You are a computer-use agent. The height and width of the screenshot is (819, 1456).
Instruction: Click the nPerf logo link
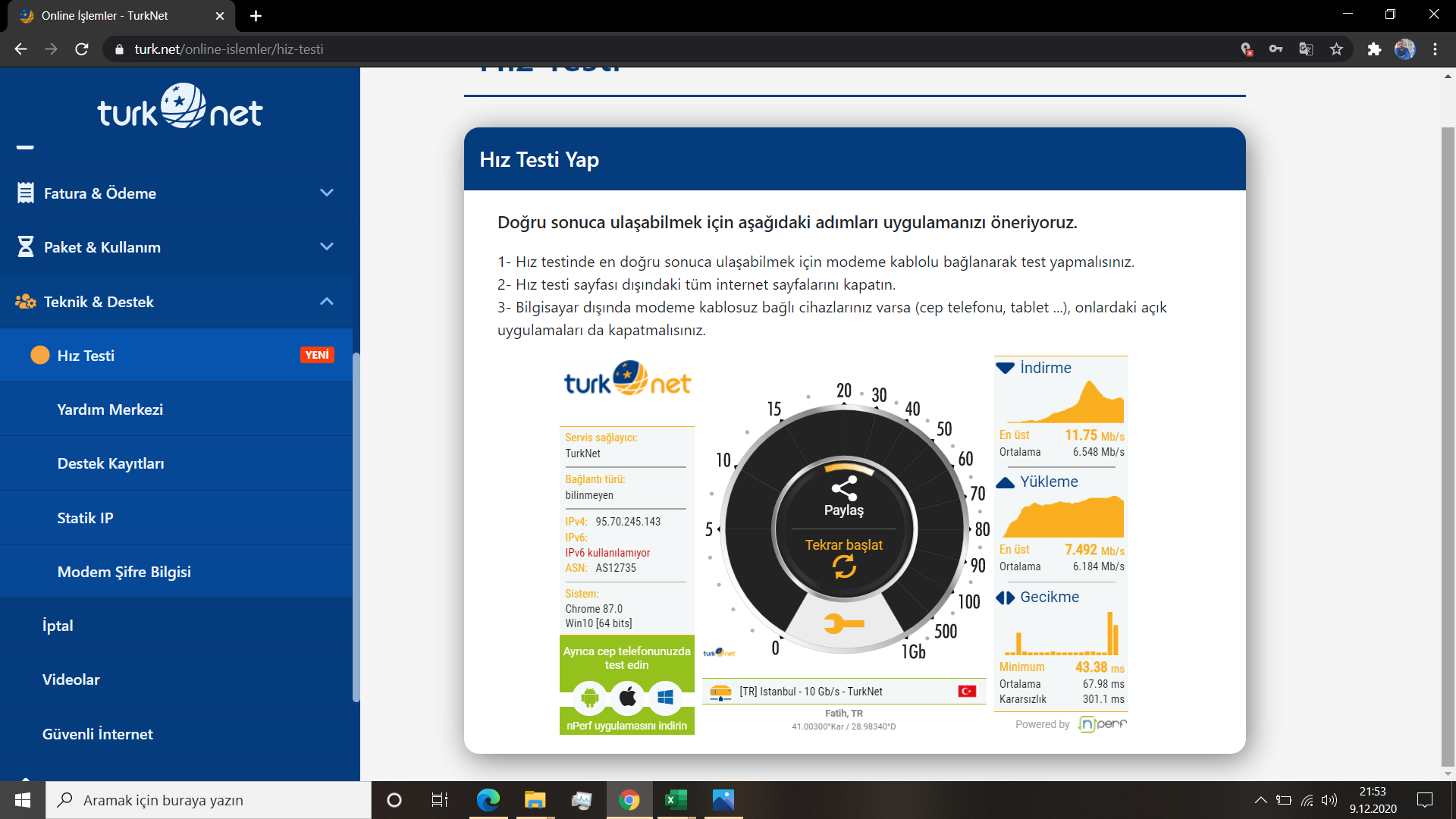pos(1103,724)
